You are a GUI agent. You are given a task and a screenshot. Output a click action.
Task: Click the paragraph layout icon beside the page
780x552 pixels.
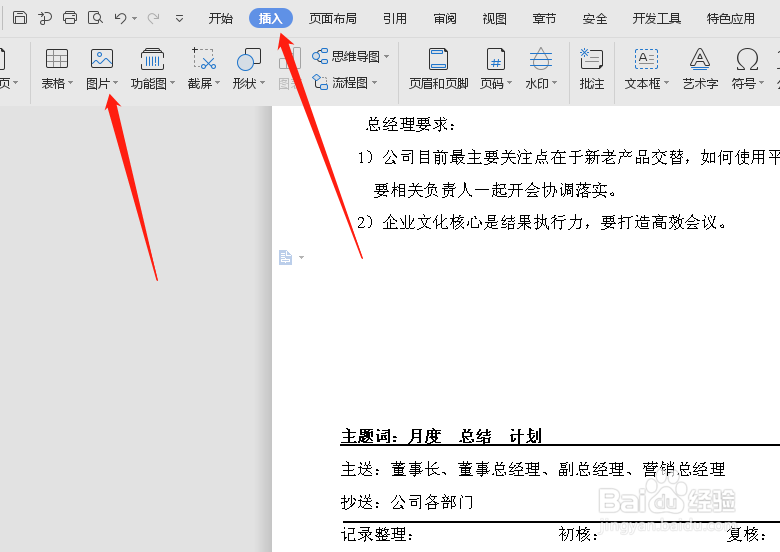285,258
